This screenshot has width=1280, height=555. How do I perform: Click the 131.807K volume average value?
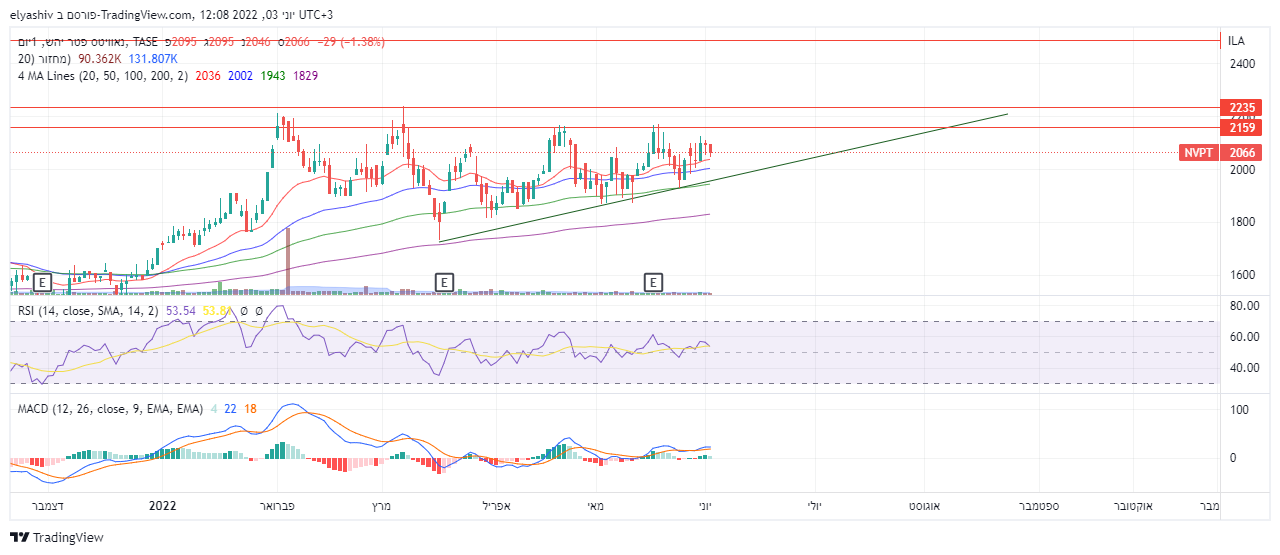pos(153,58)
